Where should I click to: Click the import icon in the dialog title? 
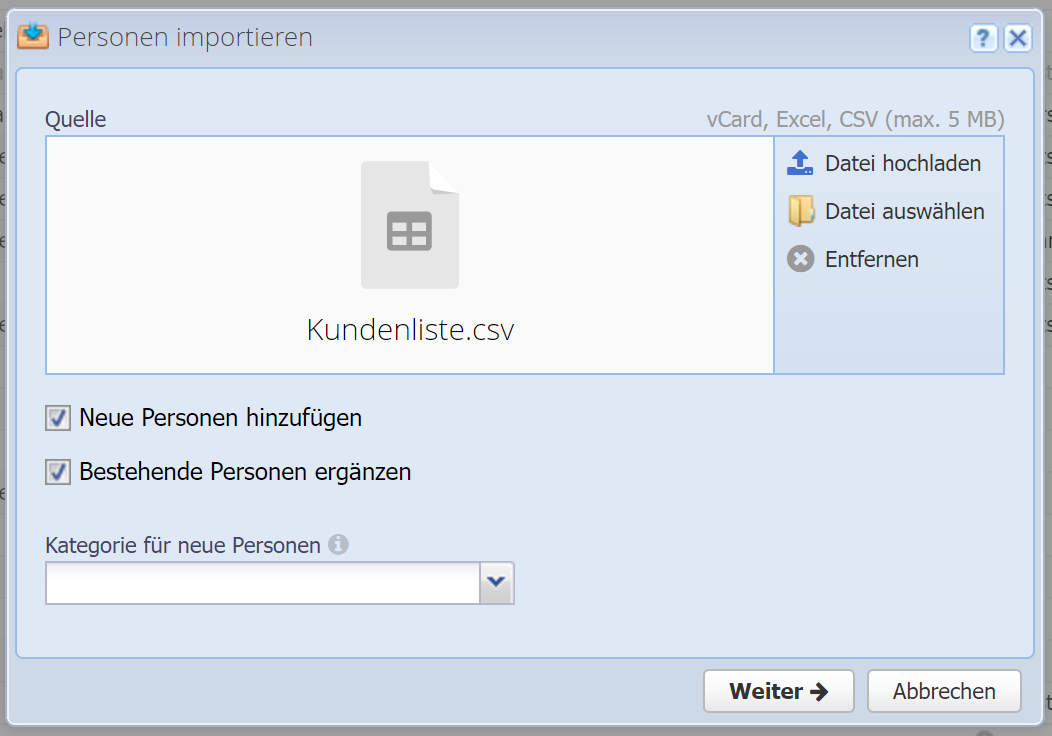click(33, 37)
